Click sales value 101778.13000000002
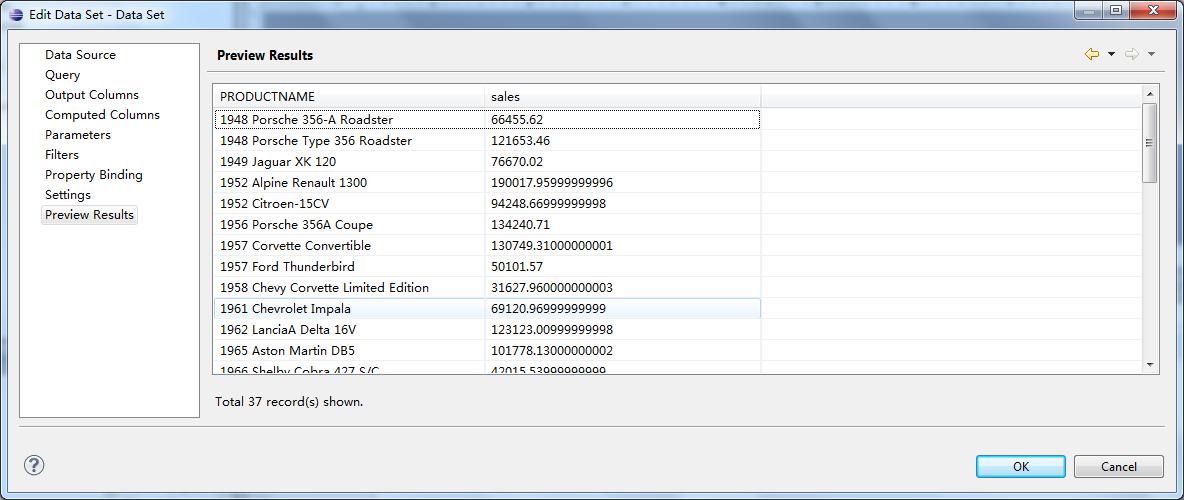 pos(552,350)
